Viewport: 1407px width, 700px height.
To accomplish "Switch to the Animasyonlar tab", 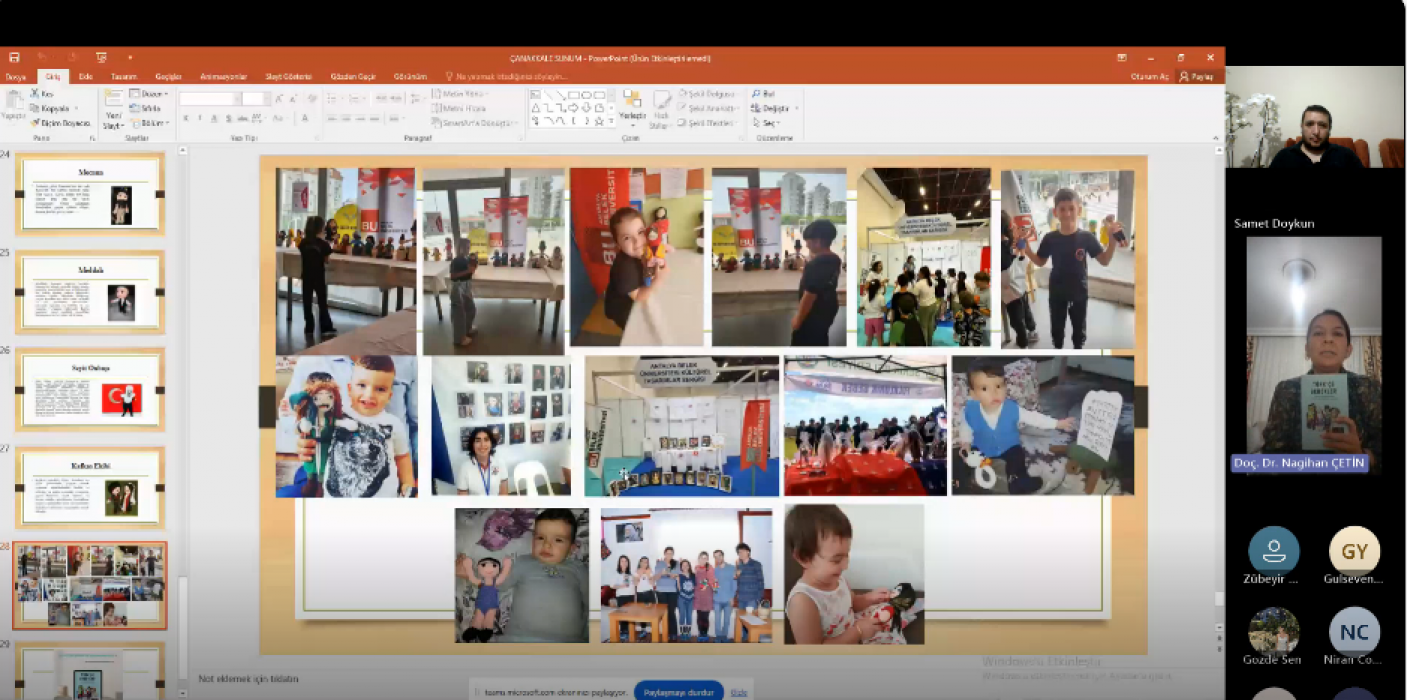I will click(223, 77).
